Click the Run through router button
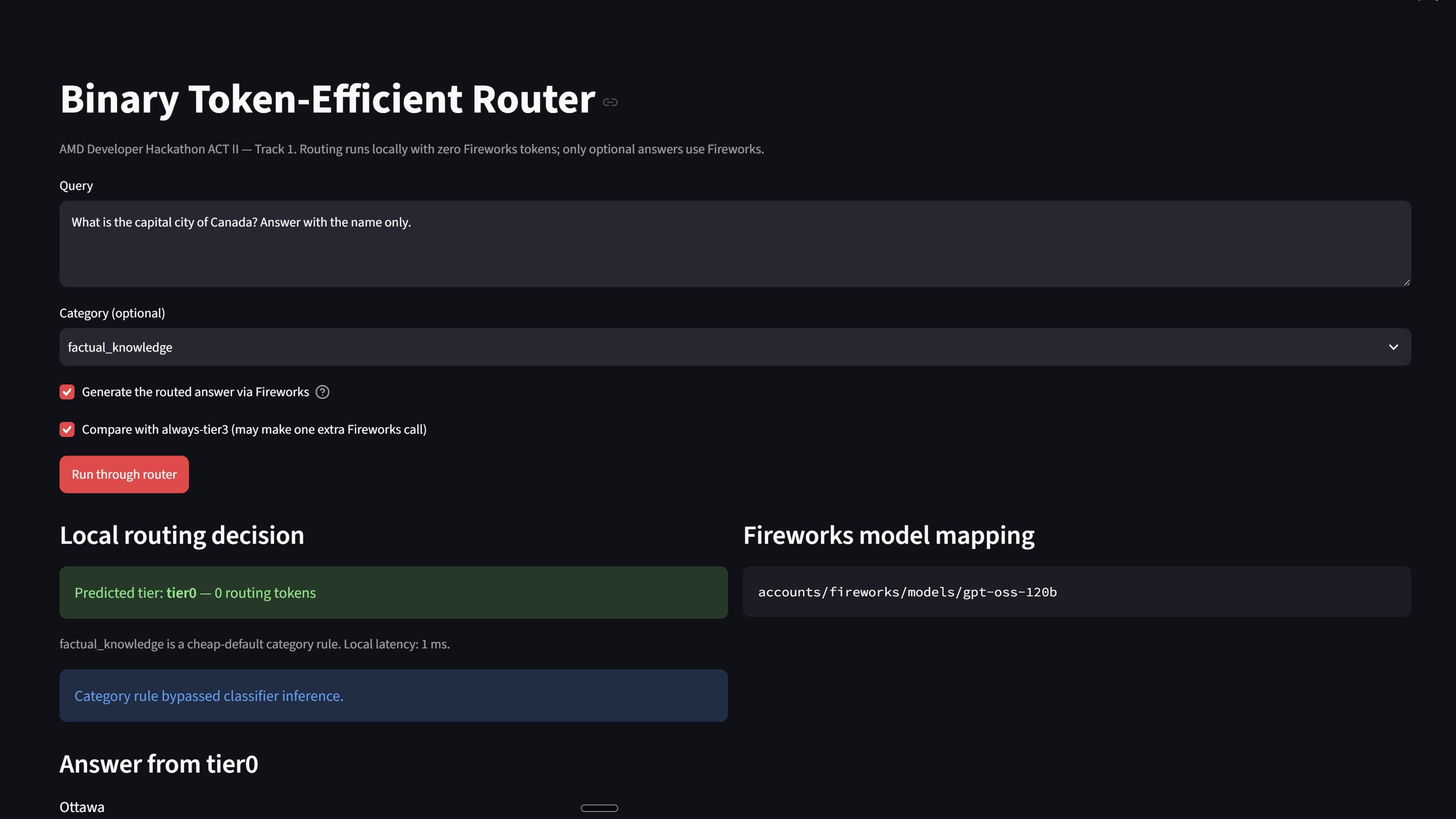The image size is (1456, 819). click(x=124, y=474)
